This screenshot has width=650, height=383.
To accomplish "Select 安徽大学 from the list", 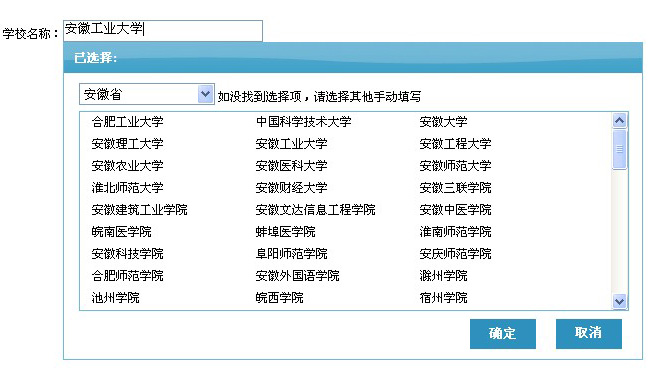I will pos(443,122).
